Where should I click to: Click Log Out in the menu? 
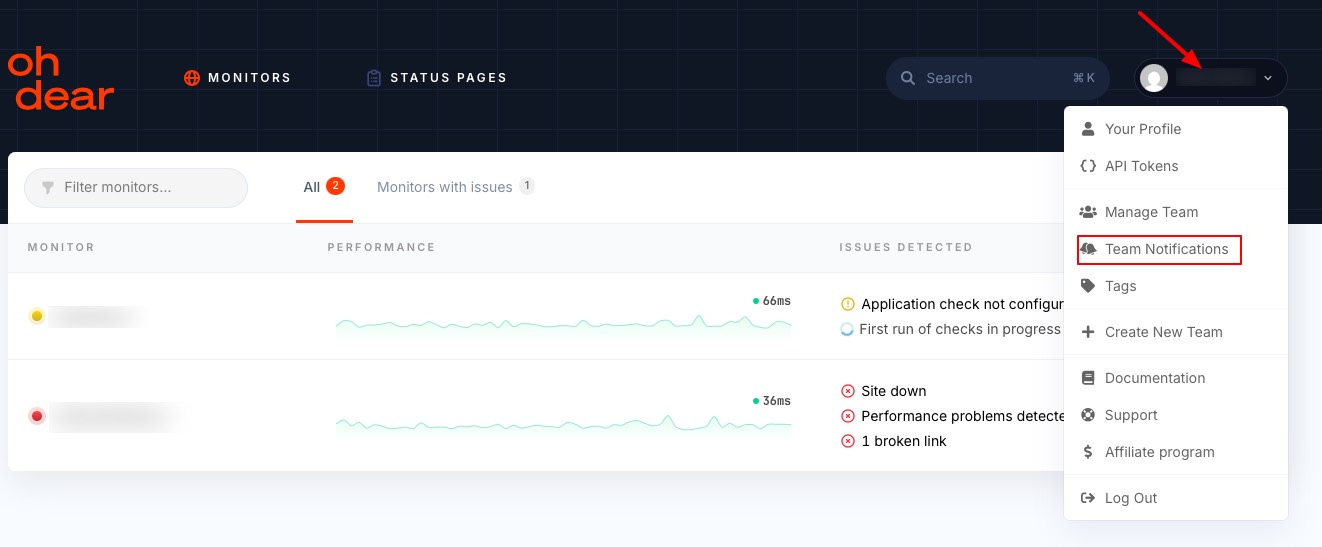(1130, 498)
